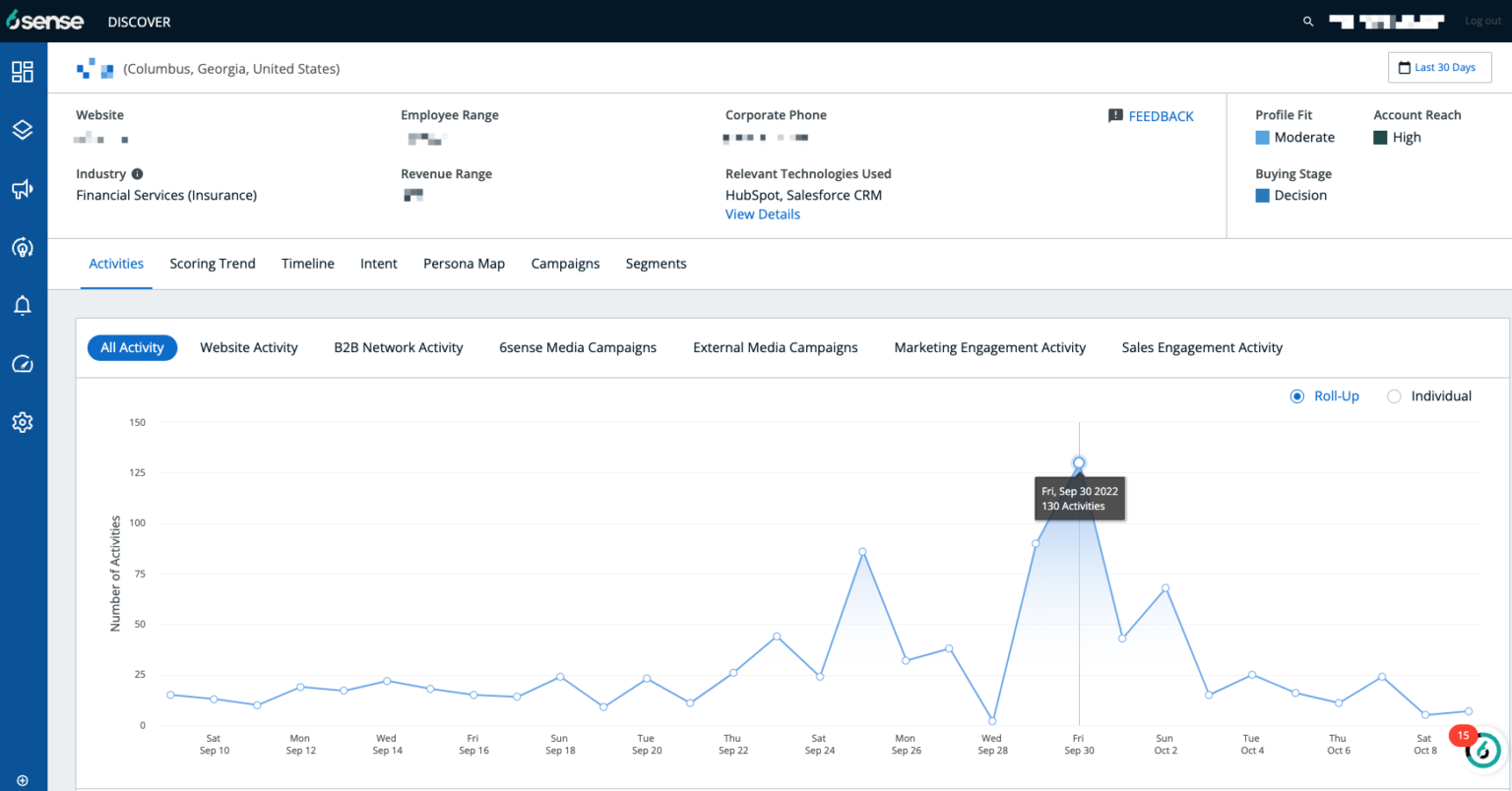Open the dashboard grid icon in sidebar
The image size is (1512, 791).
23,72
